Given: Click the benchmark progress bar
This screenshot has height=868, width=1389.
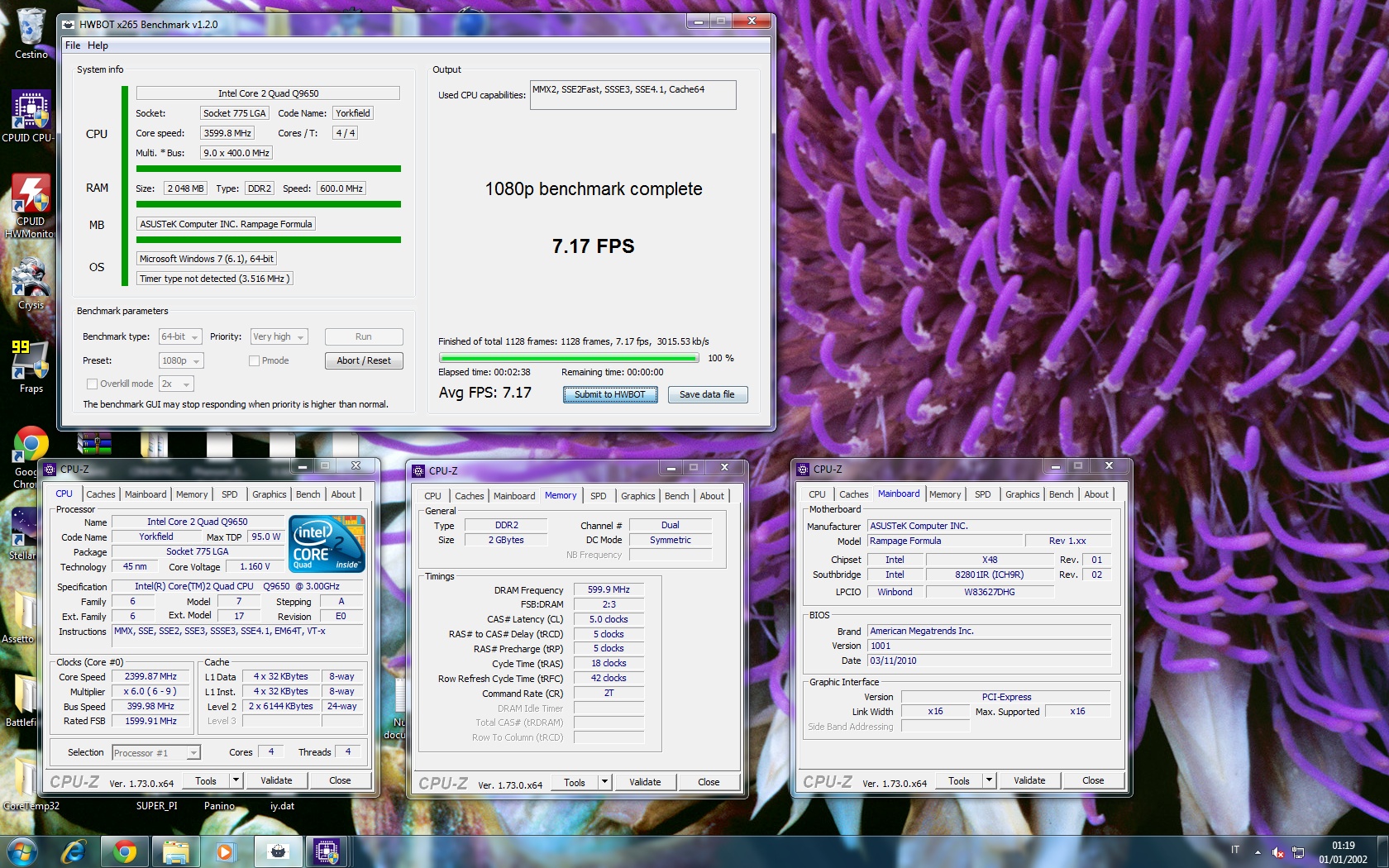Looking at the screenshot, I should pyautogui.click(x=569, y=358).
